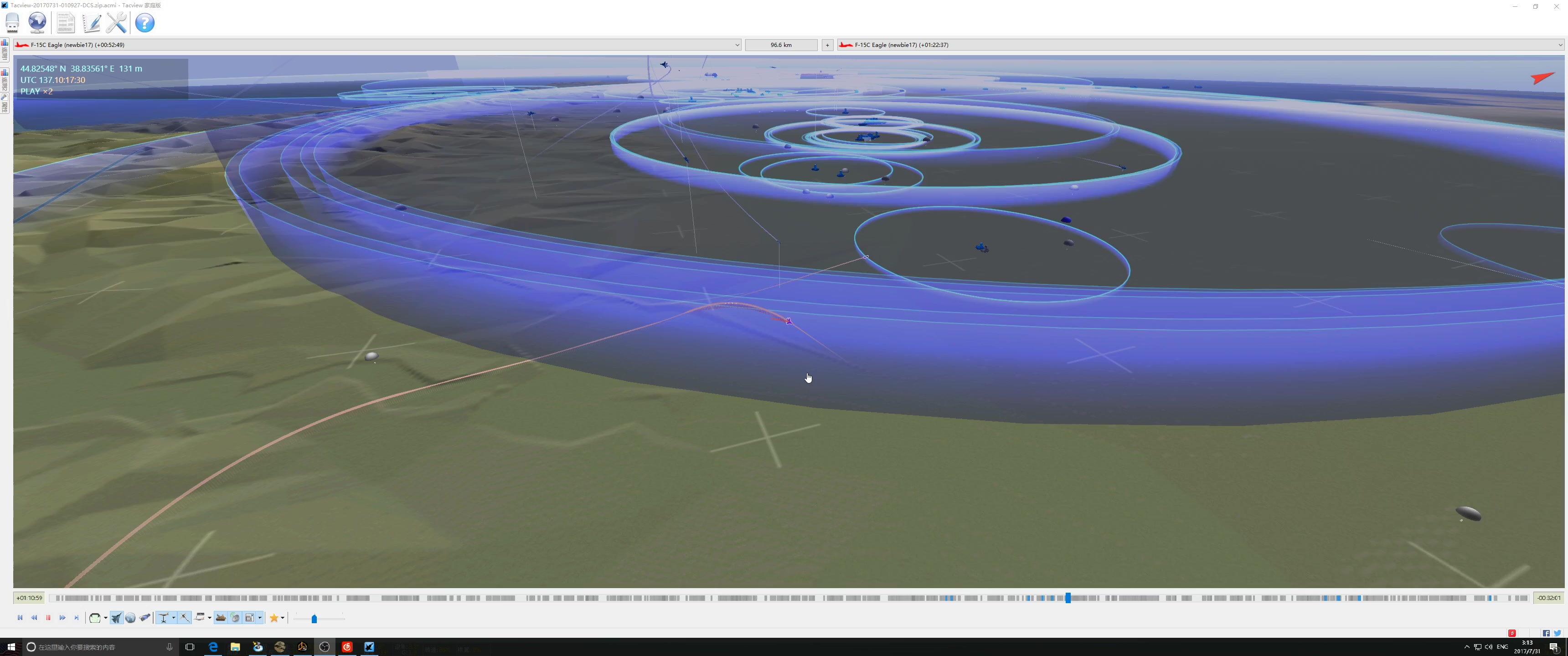
Task: Open the selection frame dropdown arrow
Action: point(260,618)
